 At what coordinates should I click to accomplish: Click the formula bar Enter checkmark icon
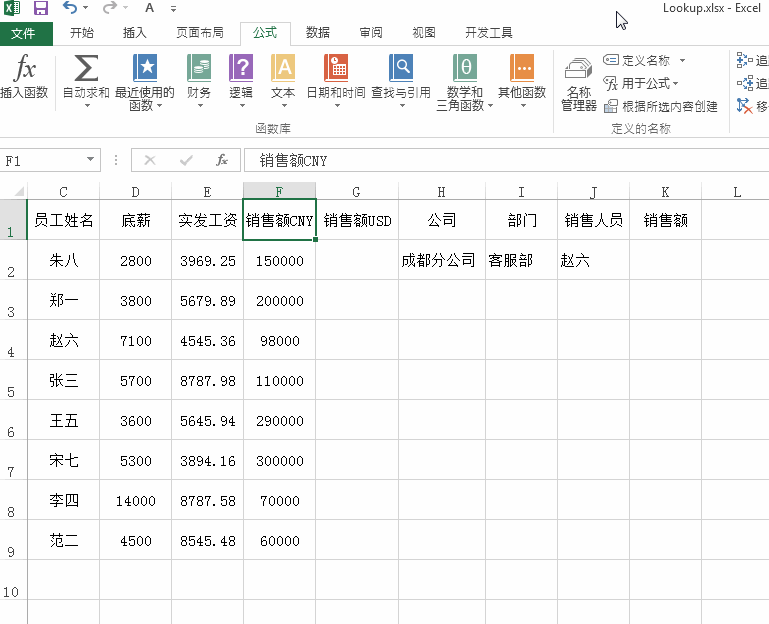(x=186, y=160)
